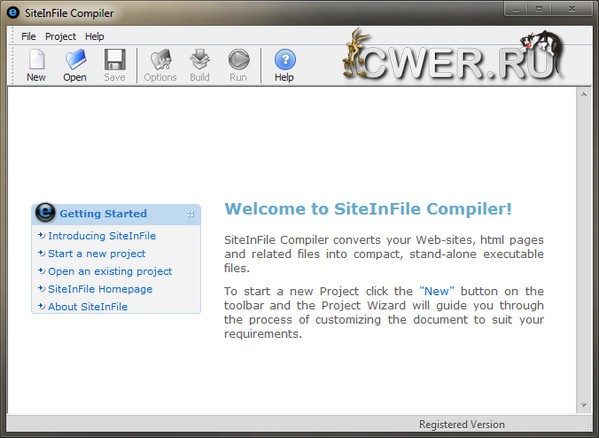Open the File menu

tap(28, 36)
